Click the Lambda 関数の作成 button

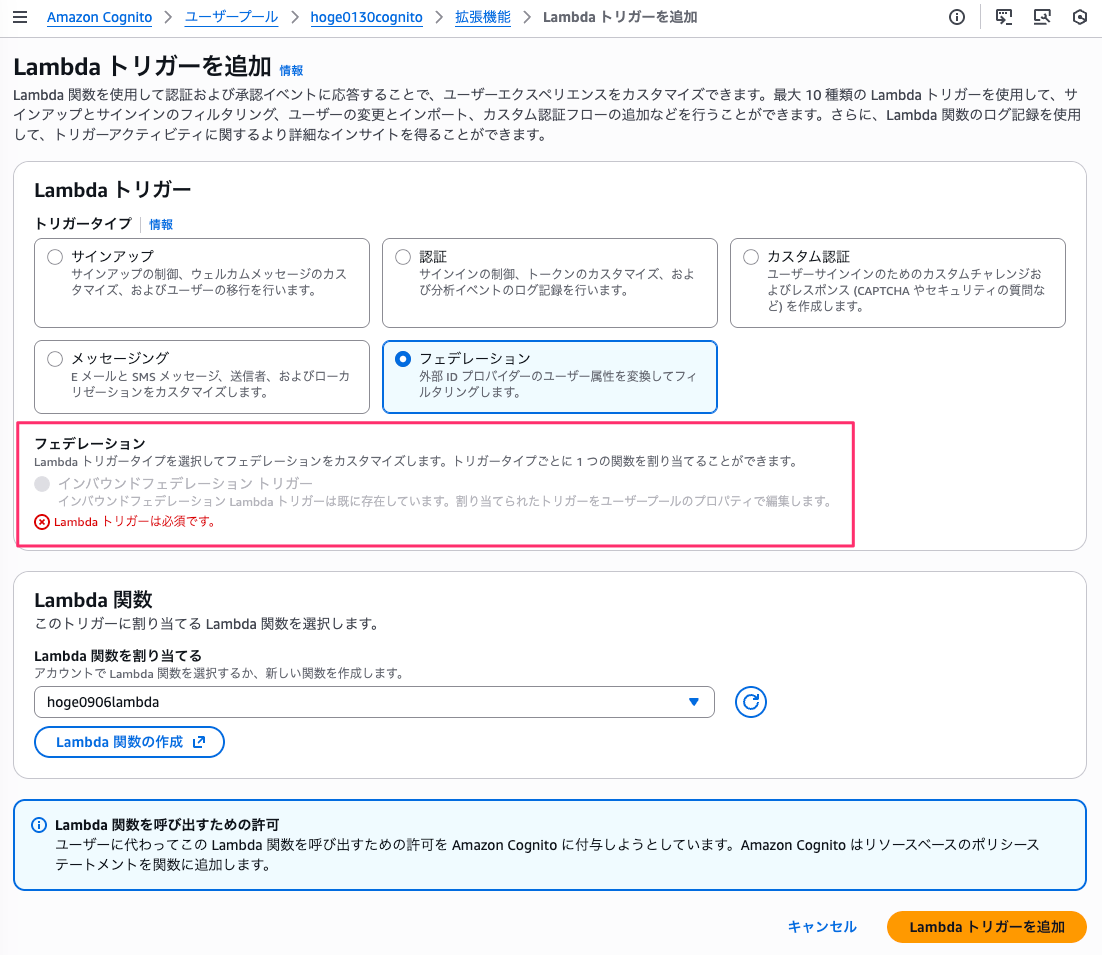(129, 742)
